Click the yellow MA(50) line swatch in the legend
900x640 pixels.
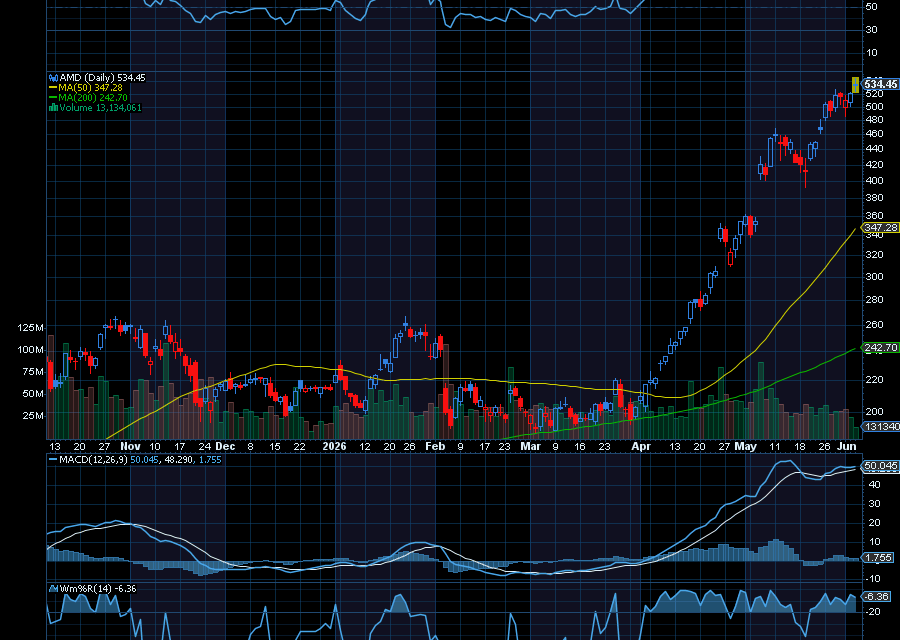coord(53,88)
